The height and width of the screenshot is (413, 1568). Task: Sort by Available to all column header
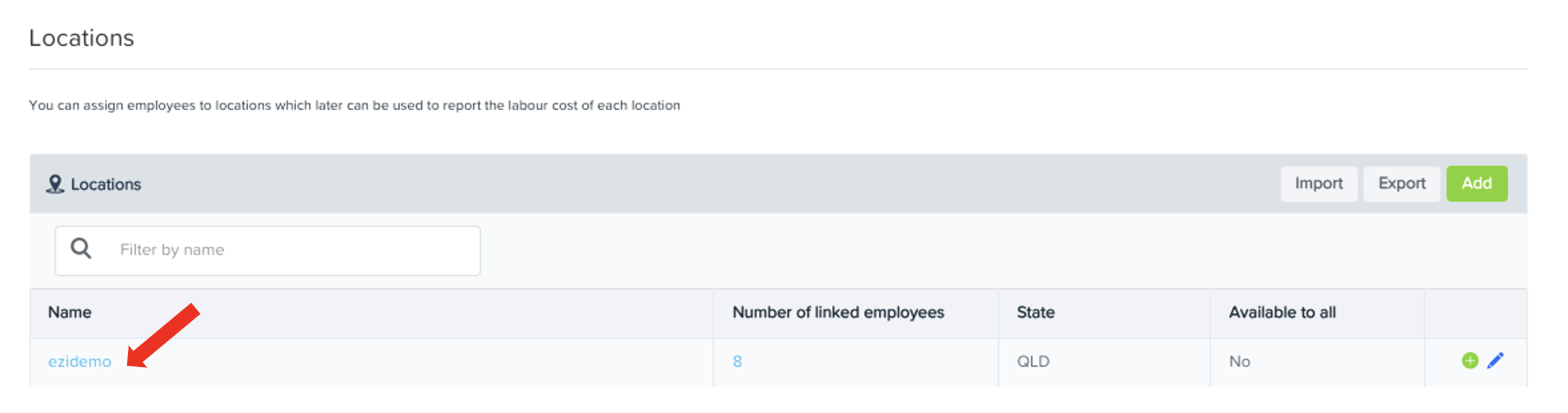(1282, 312)
